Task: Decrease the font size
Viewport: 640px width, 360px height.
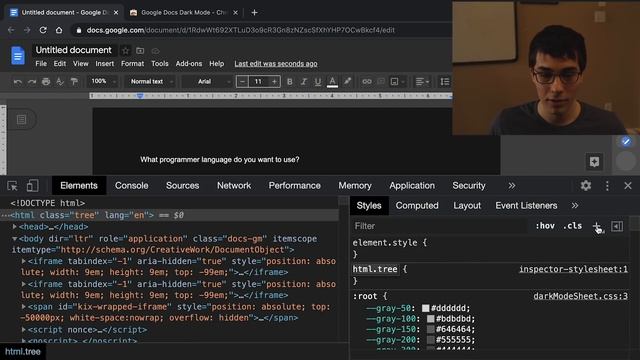Action: click(x=242, y=82)
